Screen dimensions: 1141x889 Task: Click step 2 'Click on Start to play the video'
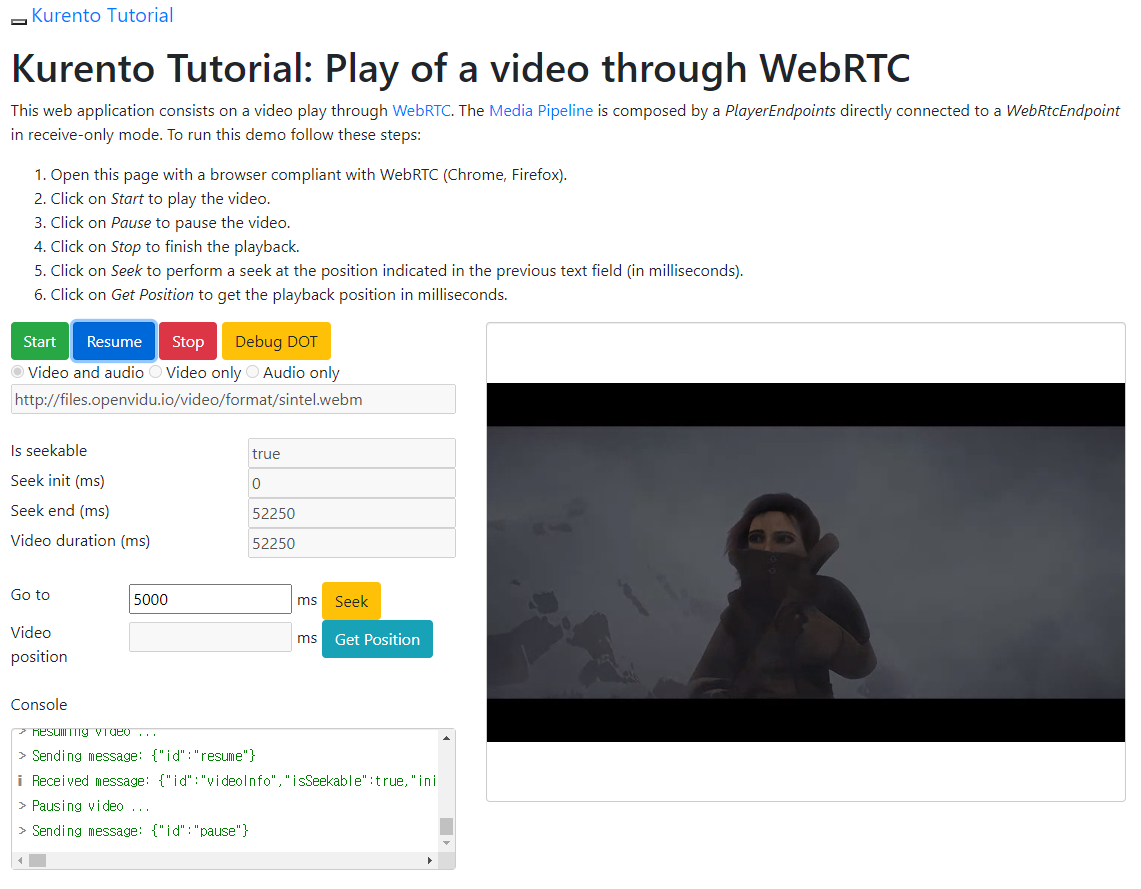tap(160, 199)
